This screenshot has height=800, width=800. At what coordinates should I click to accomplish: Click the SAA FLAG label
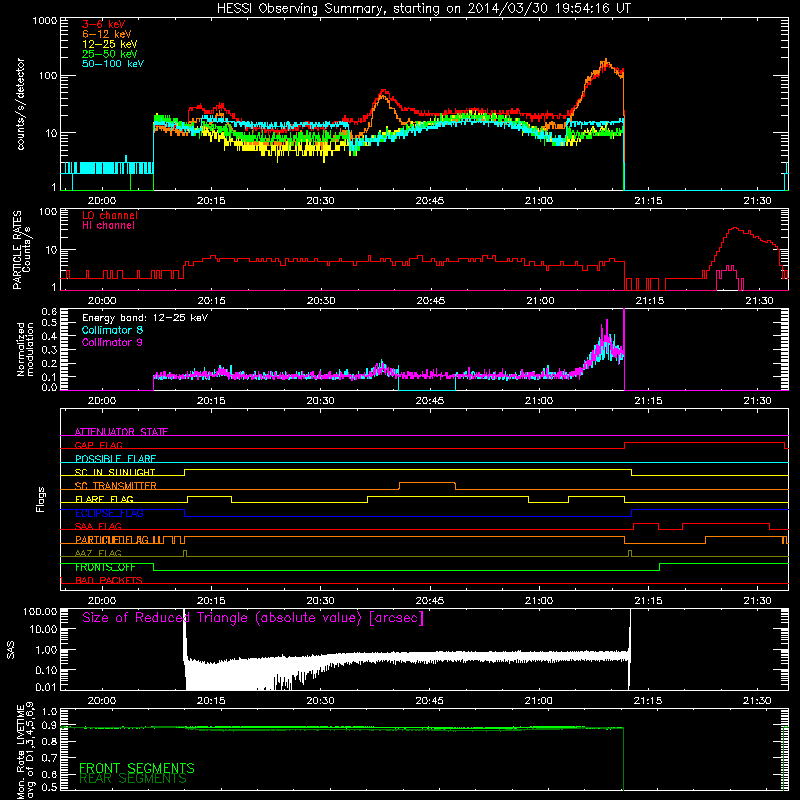tap(98, 526)
